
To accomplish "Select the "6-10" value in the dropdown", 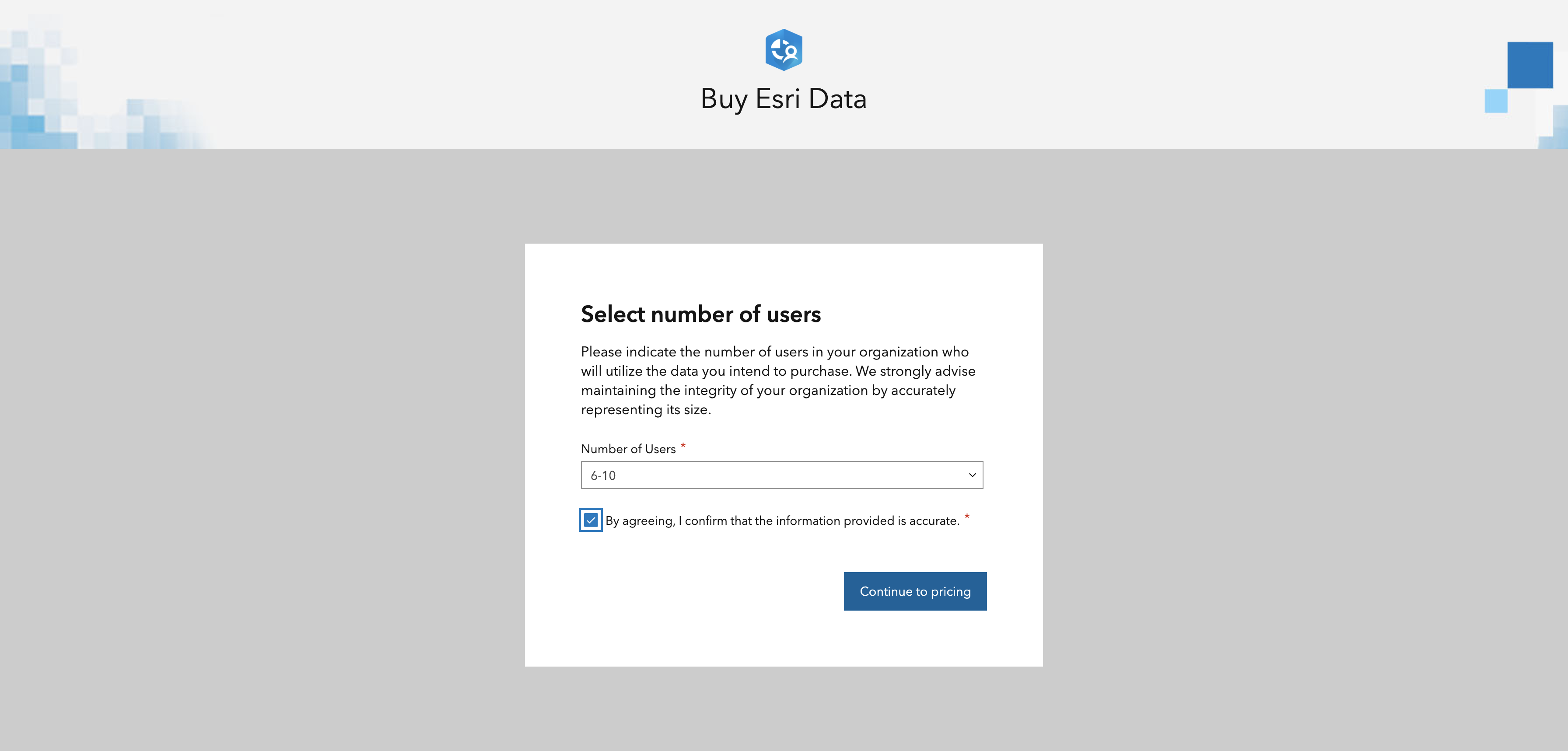I will (603, 475).
